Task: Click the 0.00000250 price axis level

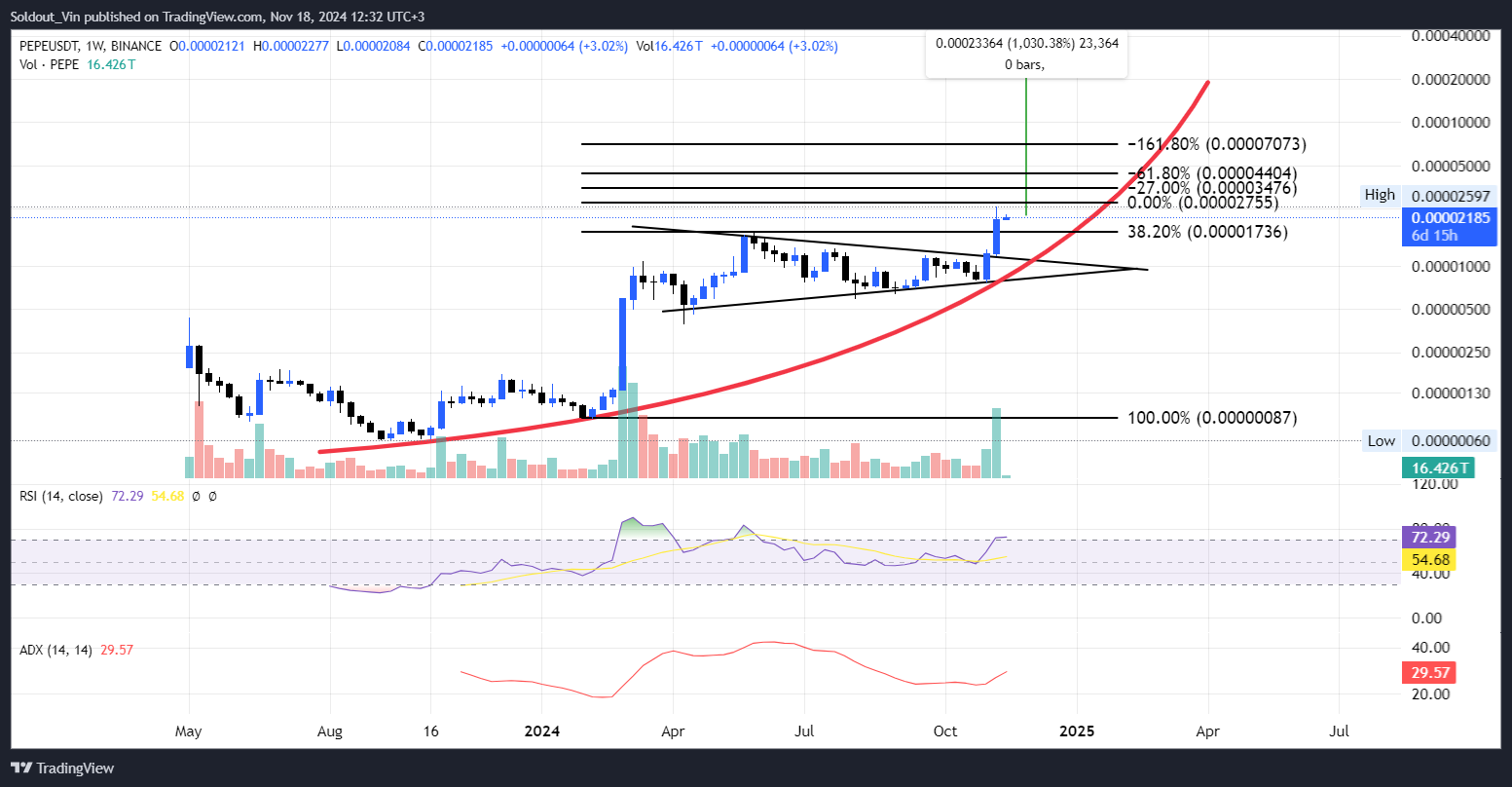Action: tap(1451, 352)
